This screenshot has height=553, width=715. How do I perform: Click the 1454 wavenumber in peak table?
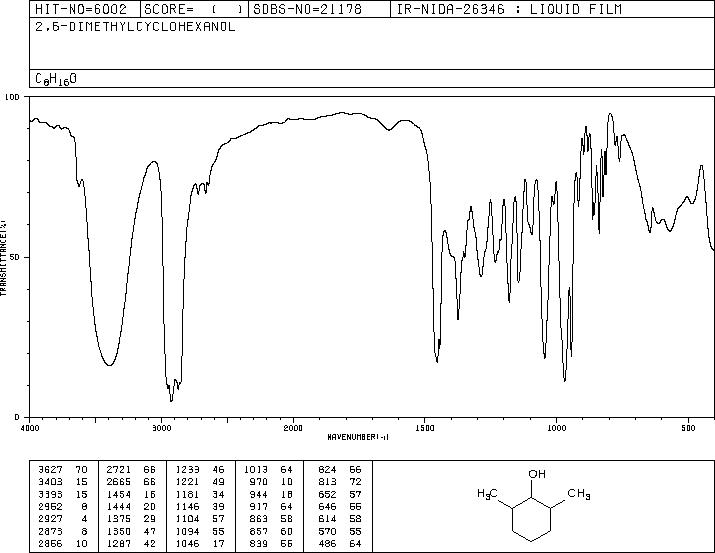click(119, 494)
